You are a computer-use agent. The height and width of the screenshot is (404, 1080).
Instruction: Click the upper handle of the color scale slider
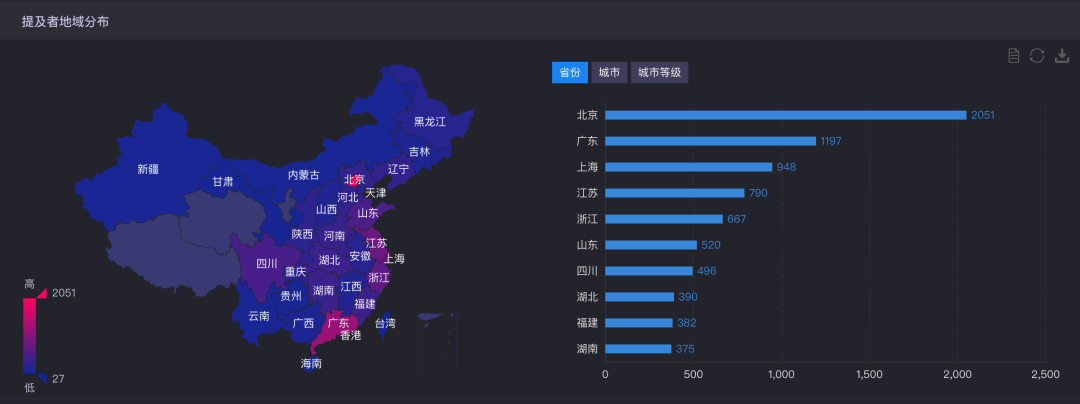click(x=41, y=293)
